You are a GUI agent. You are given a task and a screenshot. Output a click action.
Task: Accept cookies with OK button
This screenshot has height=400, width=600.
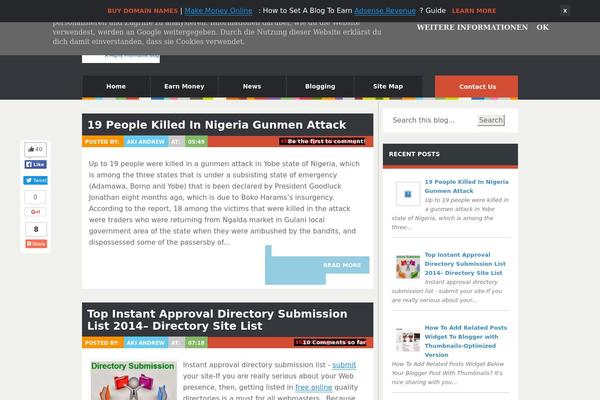point(542,27)
